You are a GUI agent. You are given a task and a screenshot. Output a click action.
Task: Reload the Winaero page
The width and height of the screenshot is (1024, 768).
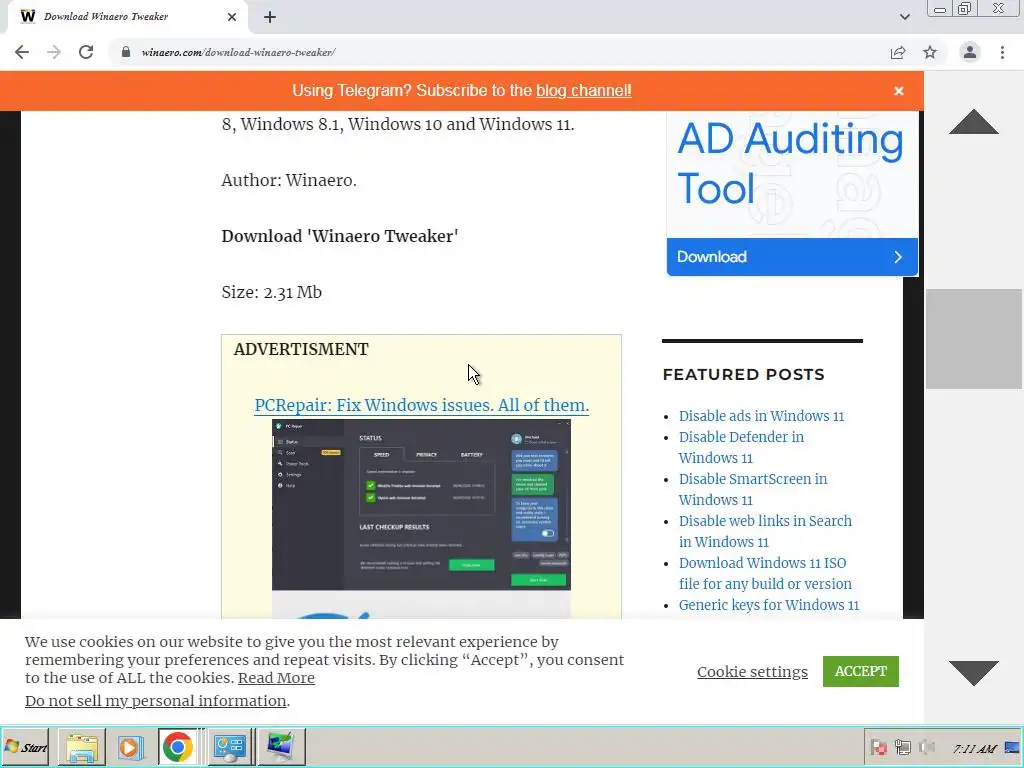point(86,52)
